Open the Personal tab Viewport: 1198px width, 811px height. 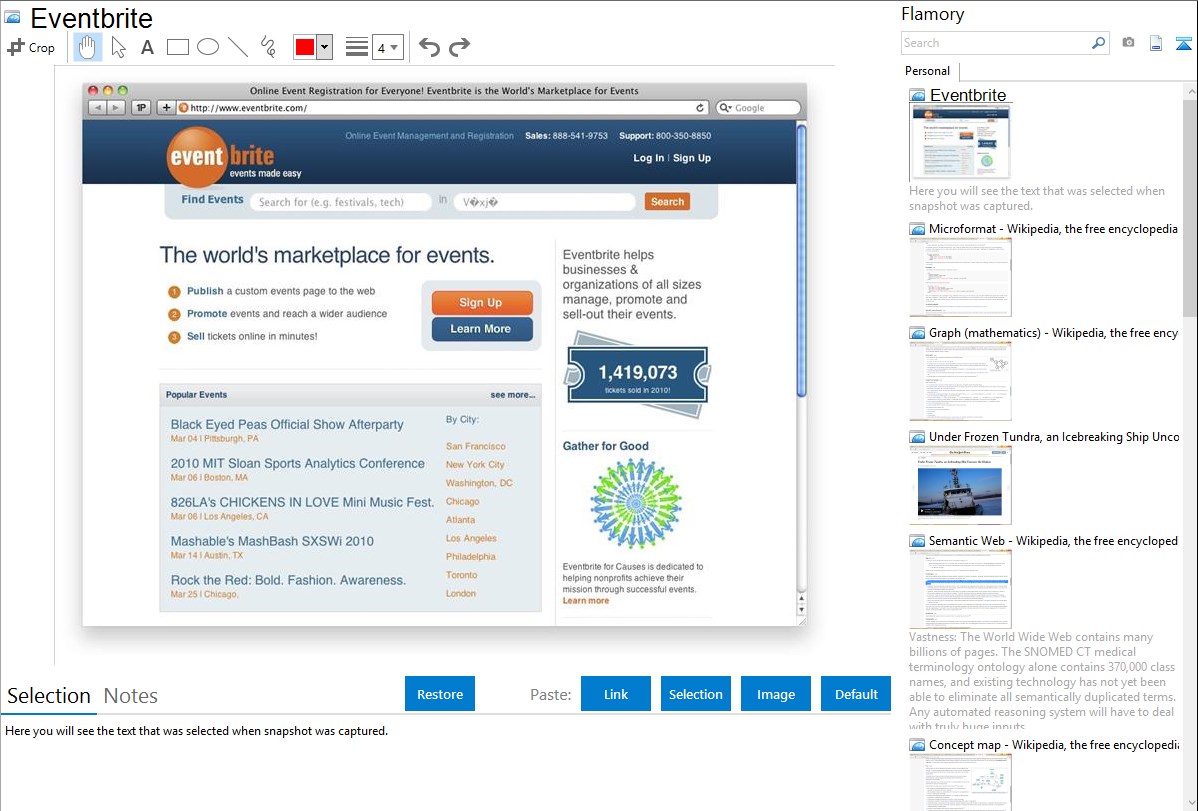927,71
